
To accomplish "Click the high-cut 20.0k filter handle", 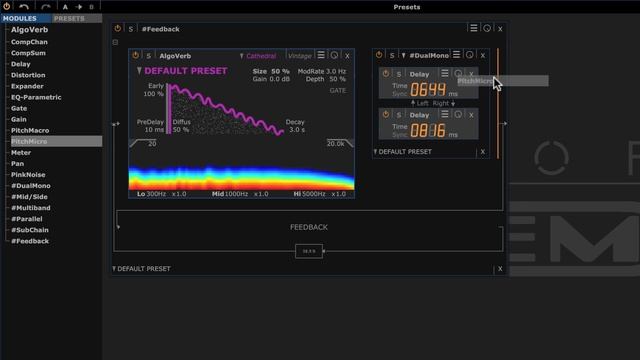I will (340, 143).
